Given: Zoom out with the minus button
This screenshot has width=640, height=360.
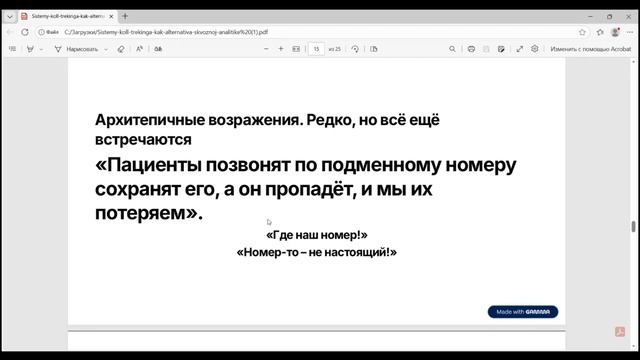Looking at the screenshot, I should (266, 49).
